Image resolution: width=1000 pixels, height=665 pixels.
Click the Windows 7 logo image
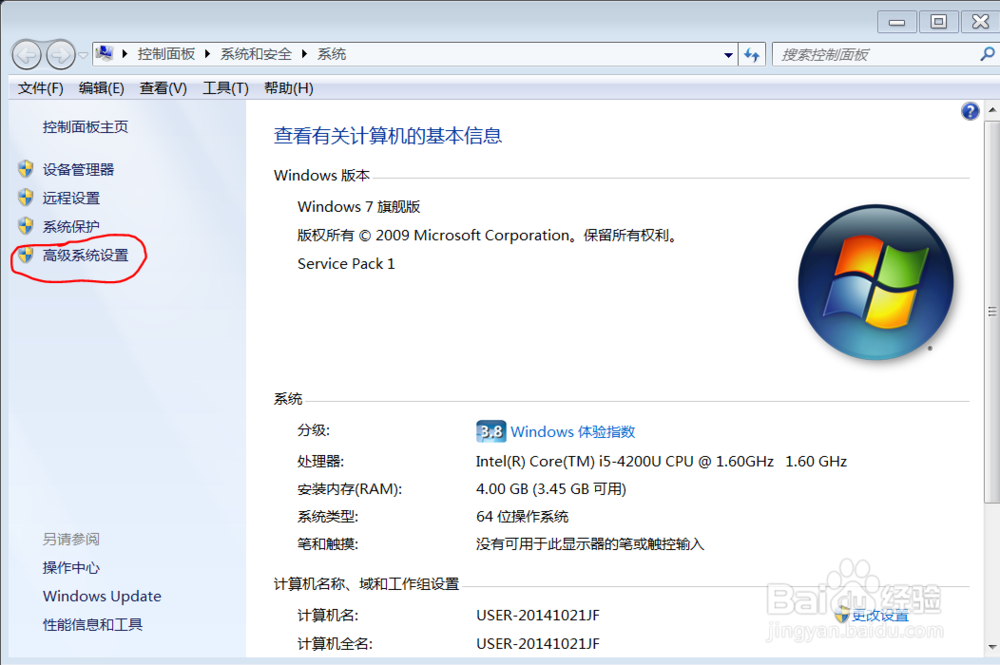click(876, 282)
